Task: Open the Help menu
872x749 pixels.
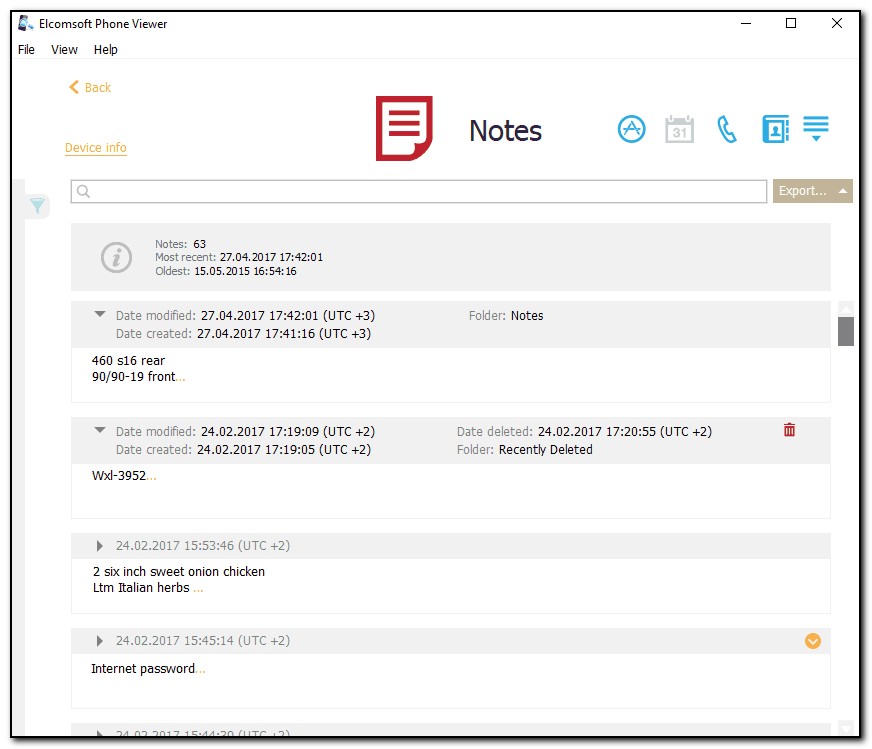Action: pyautogui.click(x=105, y=50)
